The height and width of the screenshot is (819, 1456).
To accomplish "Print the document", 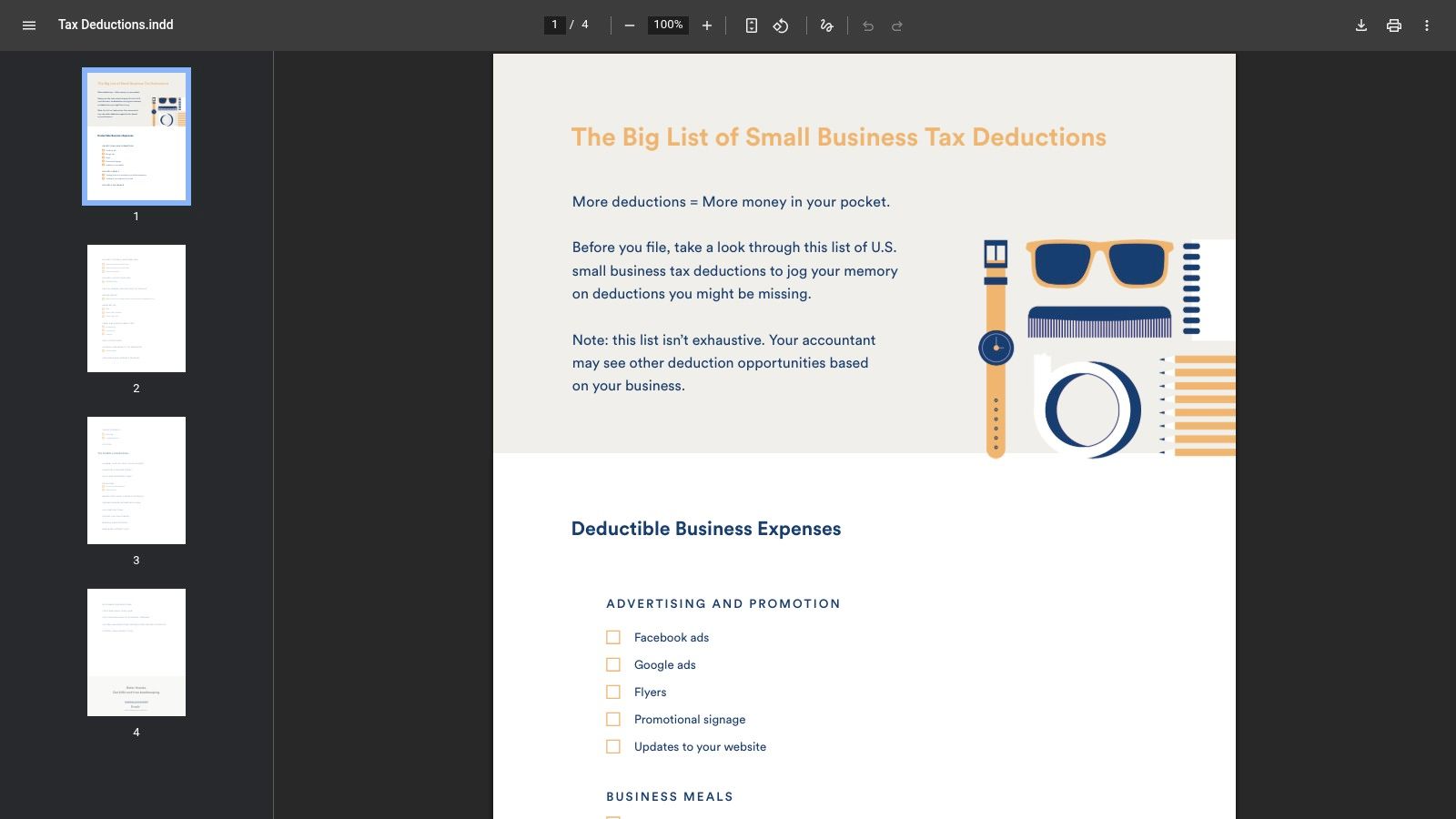I will (1394, 25).
